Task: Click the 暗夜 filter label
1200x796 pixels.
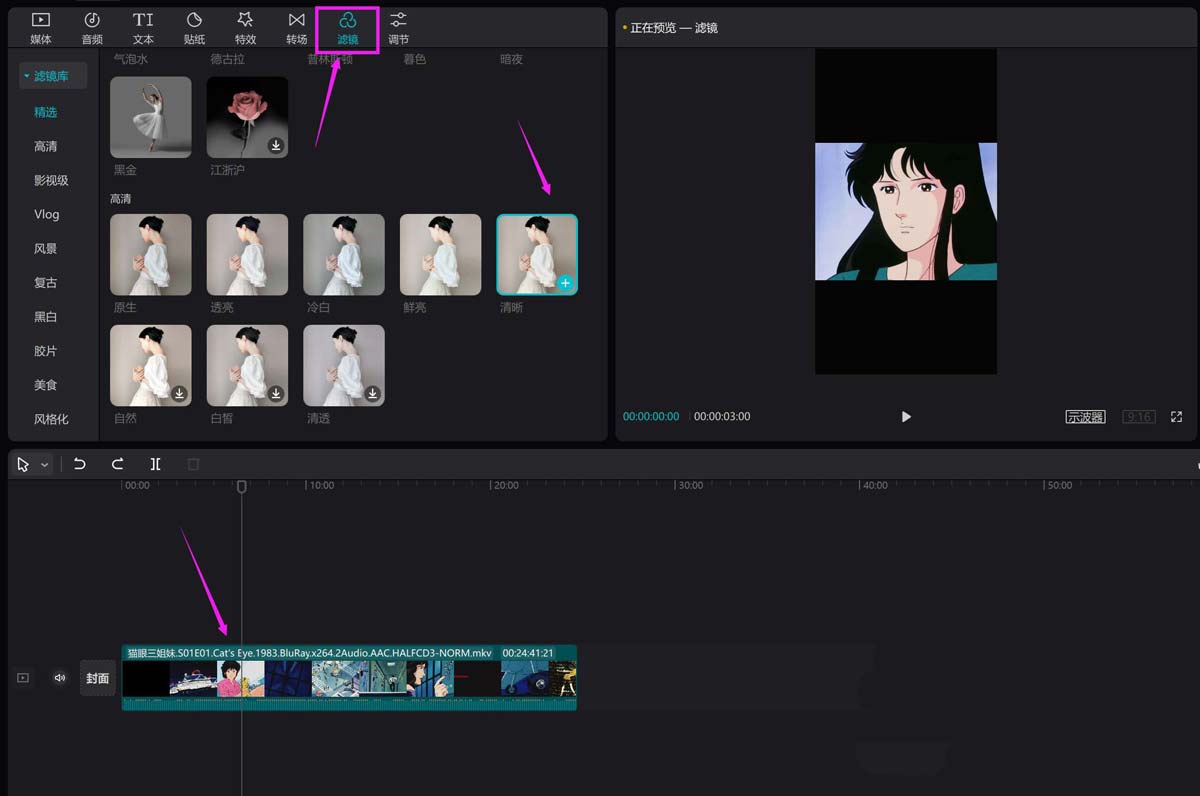Action: 511,59
